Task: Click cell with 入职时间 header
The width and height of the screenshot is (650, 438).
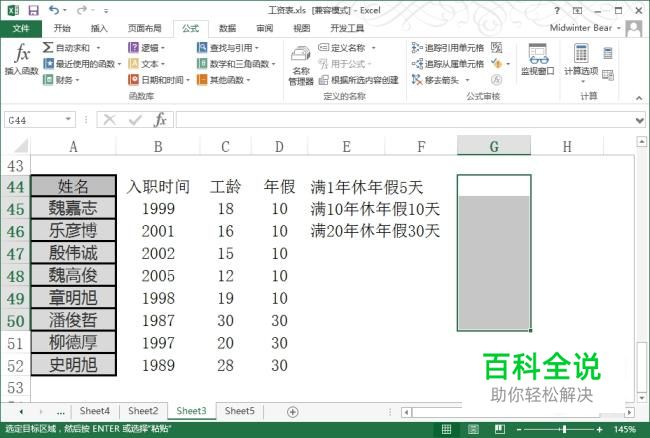Action: (158, 186)
